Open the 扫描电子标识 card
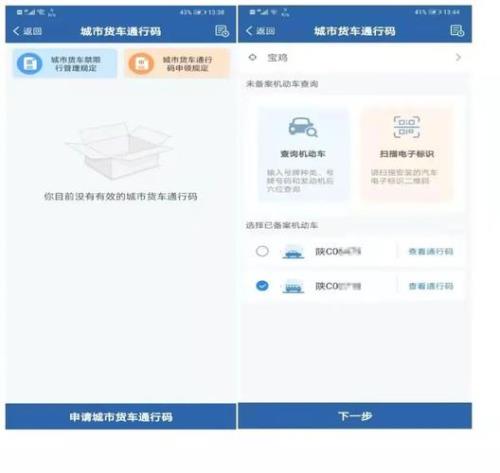The image size is (500, 473). tap(407, 154)
